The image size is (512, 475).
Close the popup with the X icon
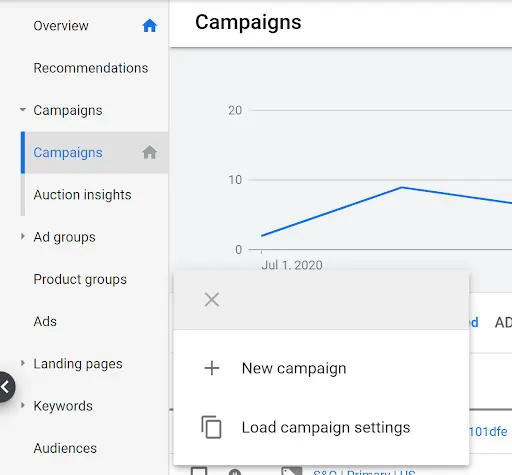coord(212,299)
